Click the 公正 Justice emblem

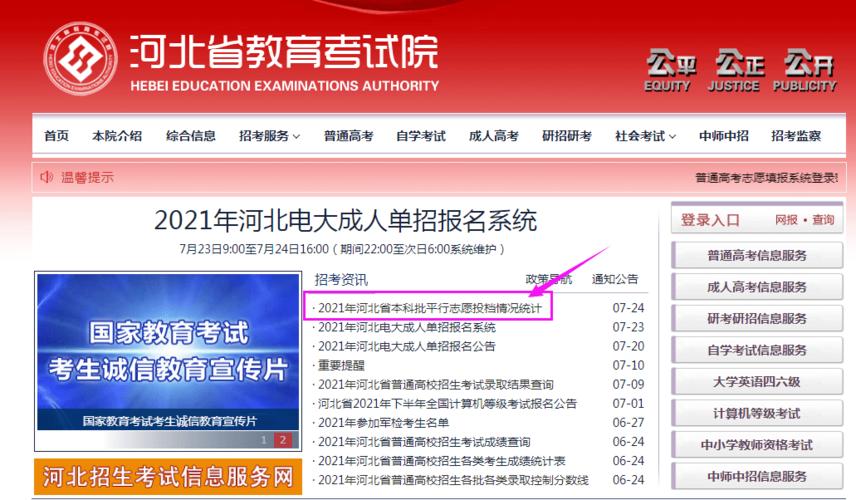[x=739, y=70]
